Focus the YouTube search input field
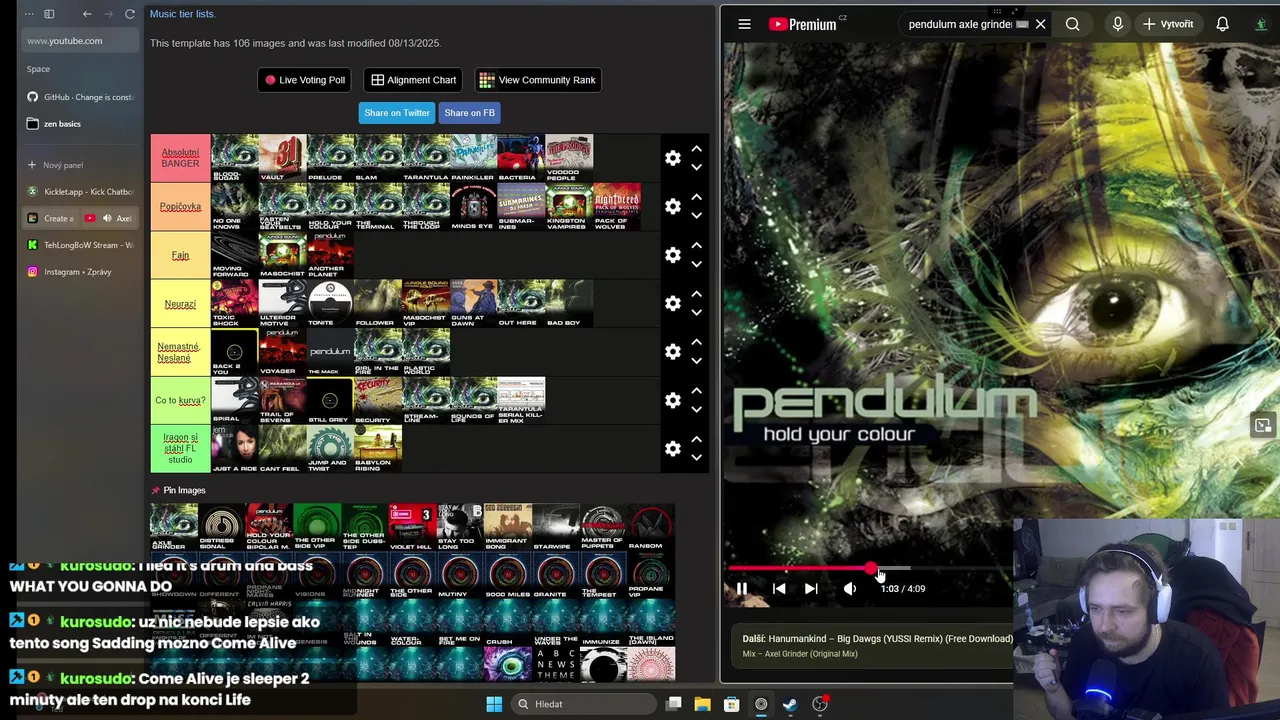 (x=960, y=24)
